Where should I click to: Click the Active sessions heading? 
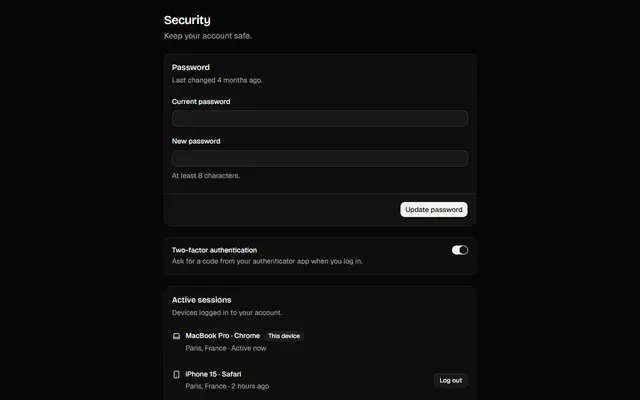pyautogui.click(x=202, y=300)
